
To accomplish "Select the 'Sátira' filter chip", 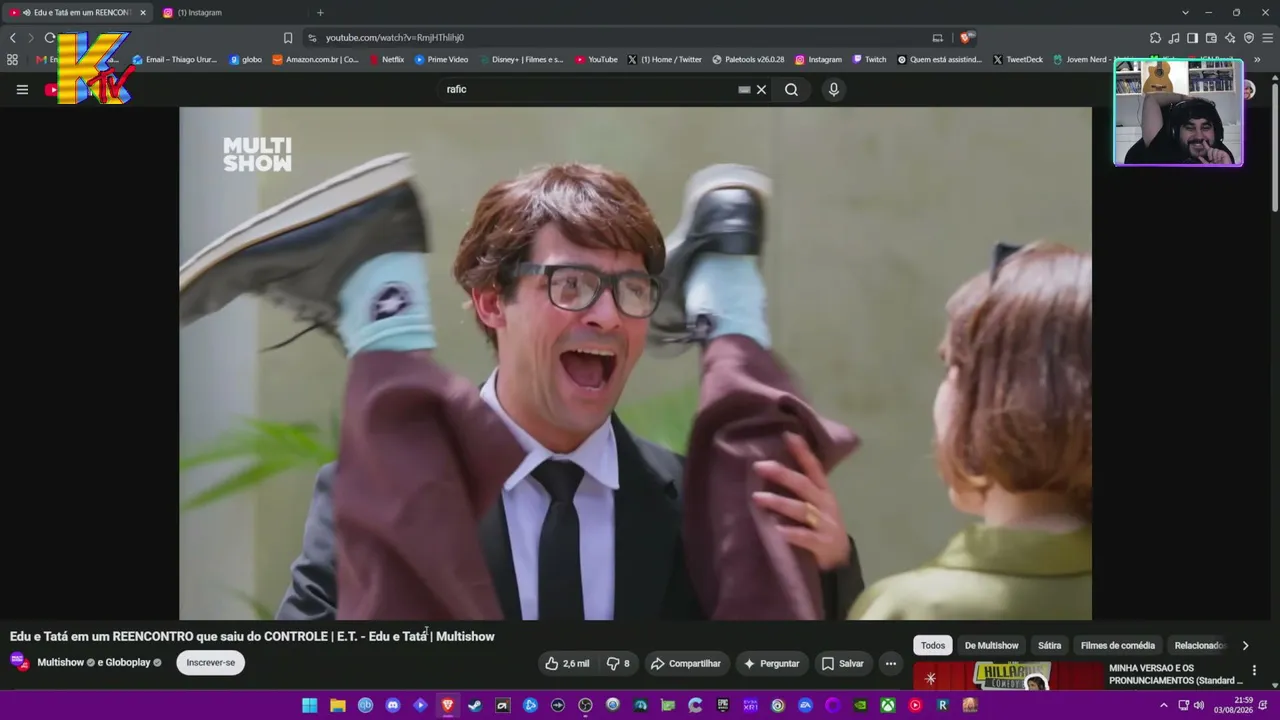I will pos(1049,645).
